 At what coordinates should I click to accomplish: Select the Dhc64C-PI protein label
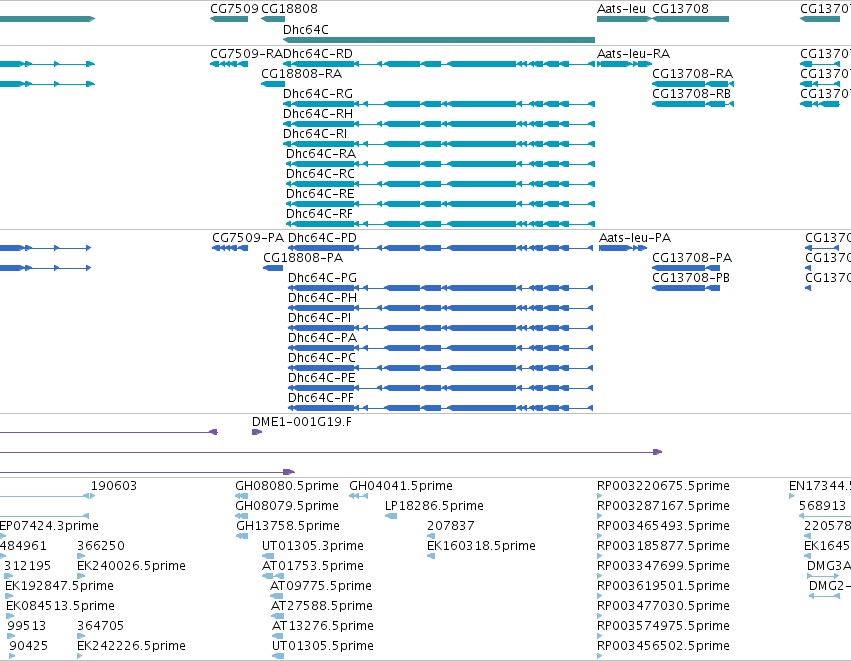320,318
